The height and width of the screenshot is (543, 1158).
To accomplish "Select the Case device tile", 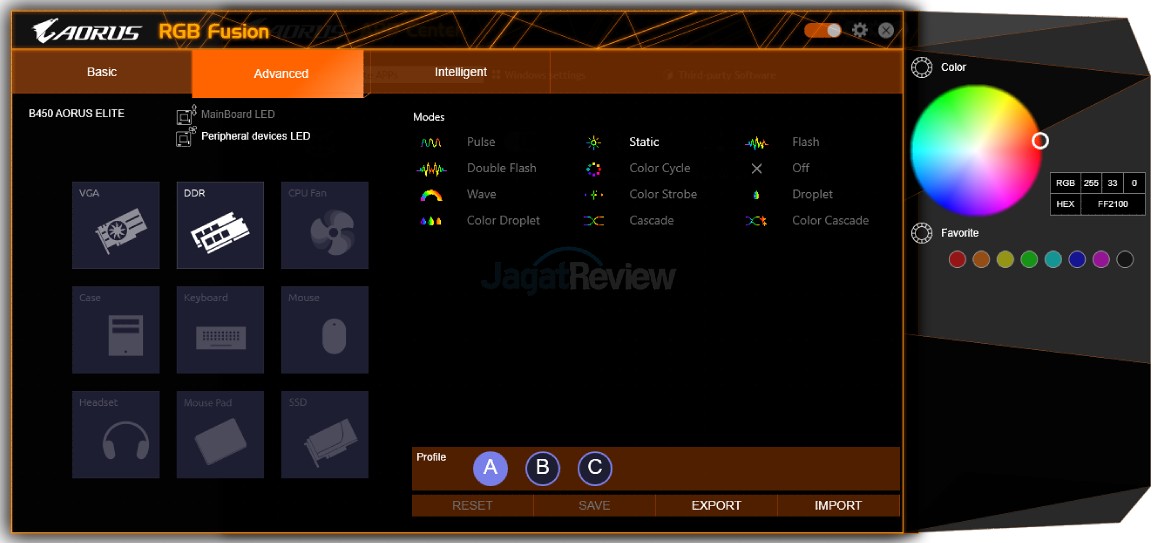I will (116, 329).
